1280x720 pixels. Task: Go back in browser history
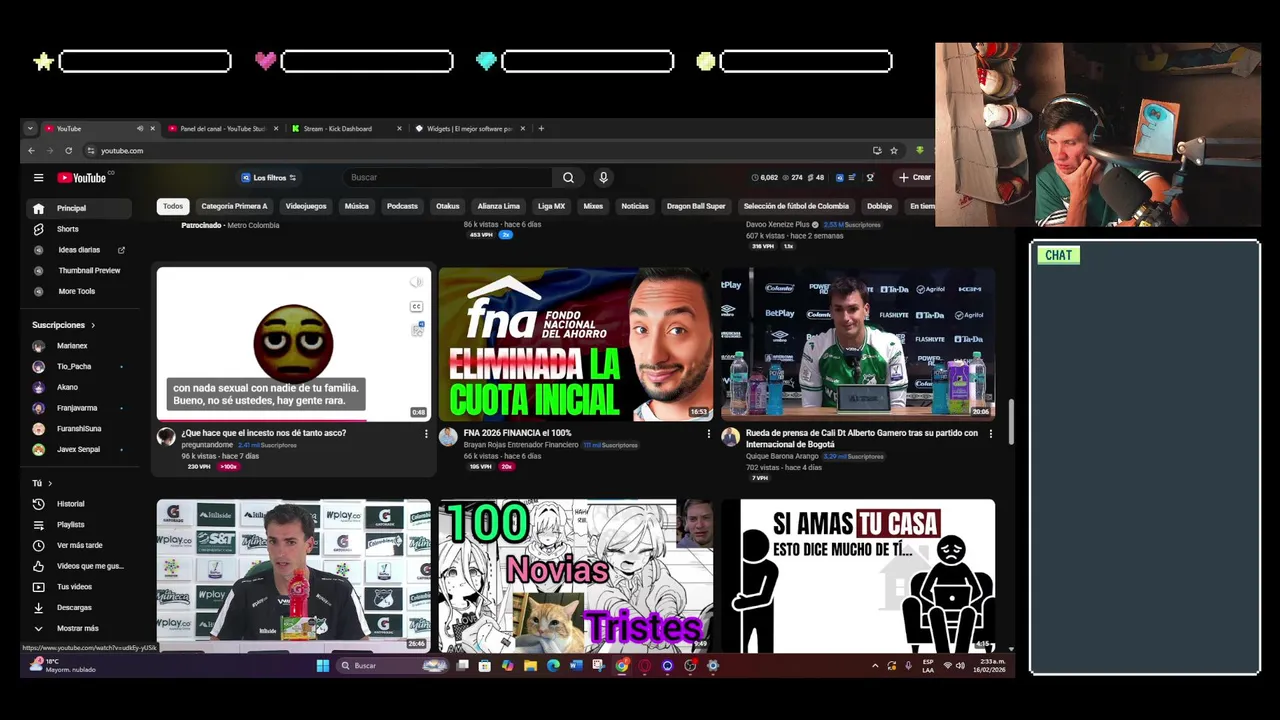point(31,151)
